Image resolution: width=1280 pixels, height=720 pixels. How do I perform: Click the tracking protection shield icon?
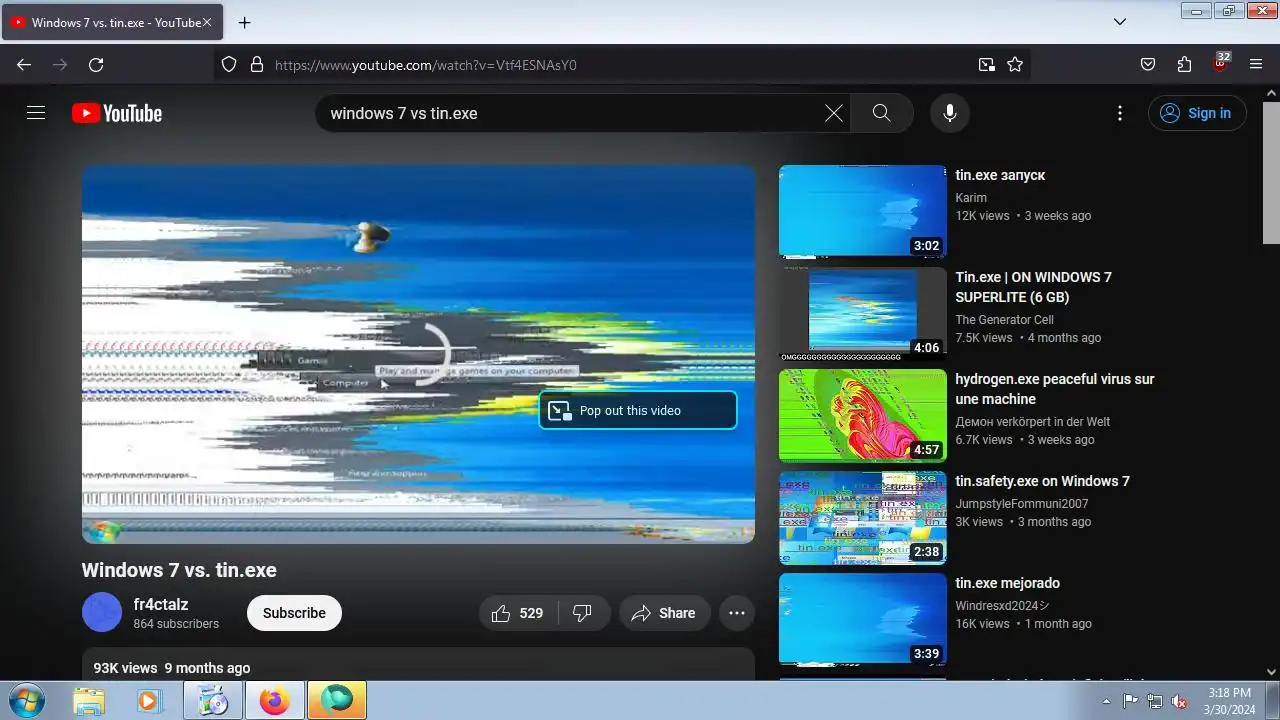(229, 65)
